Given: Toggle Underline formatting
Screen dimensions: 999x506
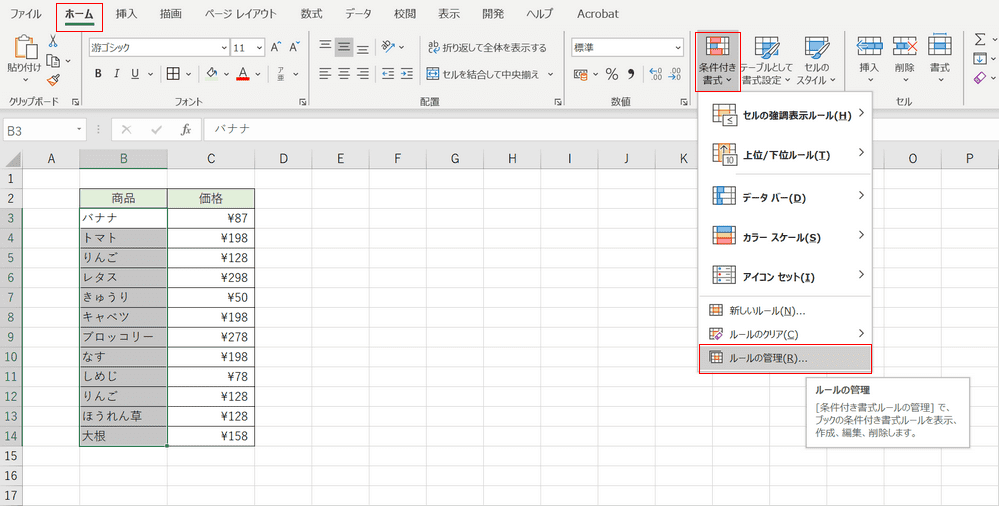Looking at the screenshot, I should 134,74.
